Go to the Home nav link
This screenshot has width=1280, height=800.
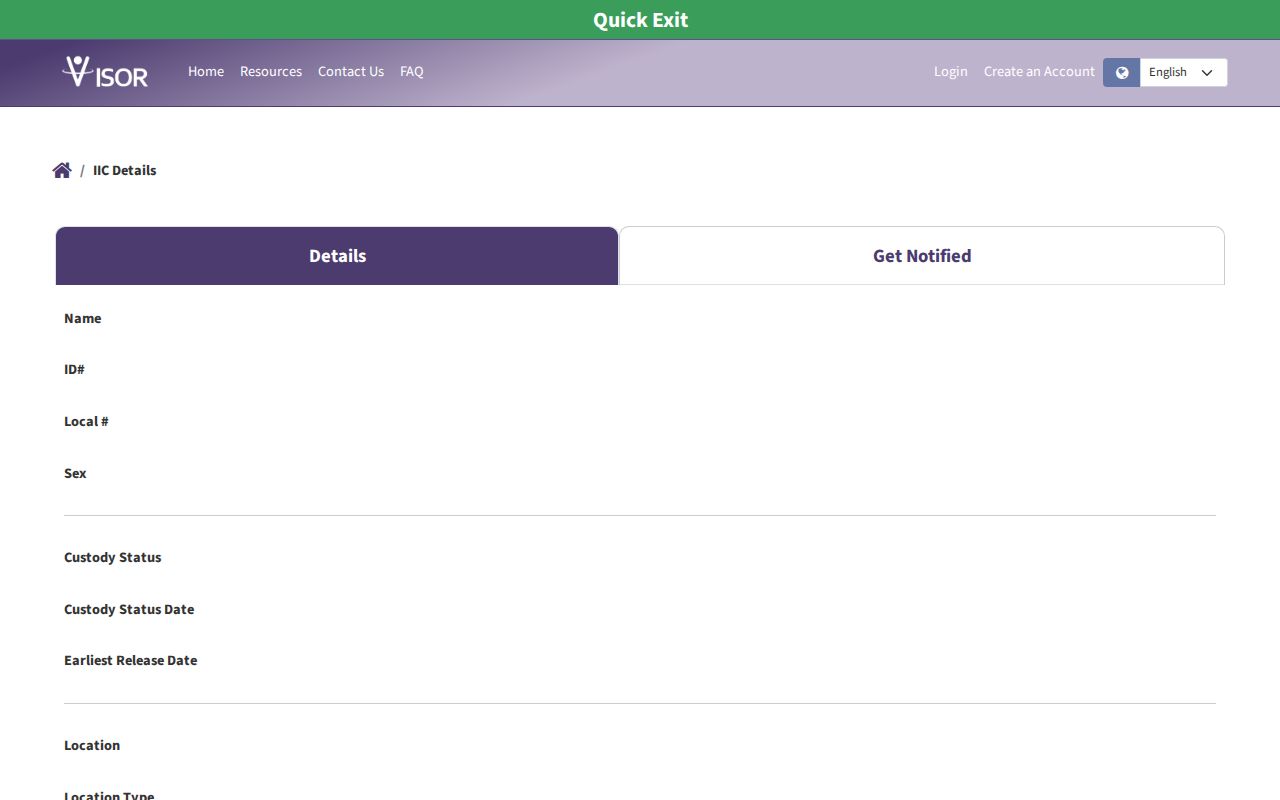point(206,71)
